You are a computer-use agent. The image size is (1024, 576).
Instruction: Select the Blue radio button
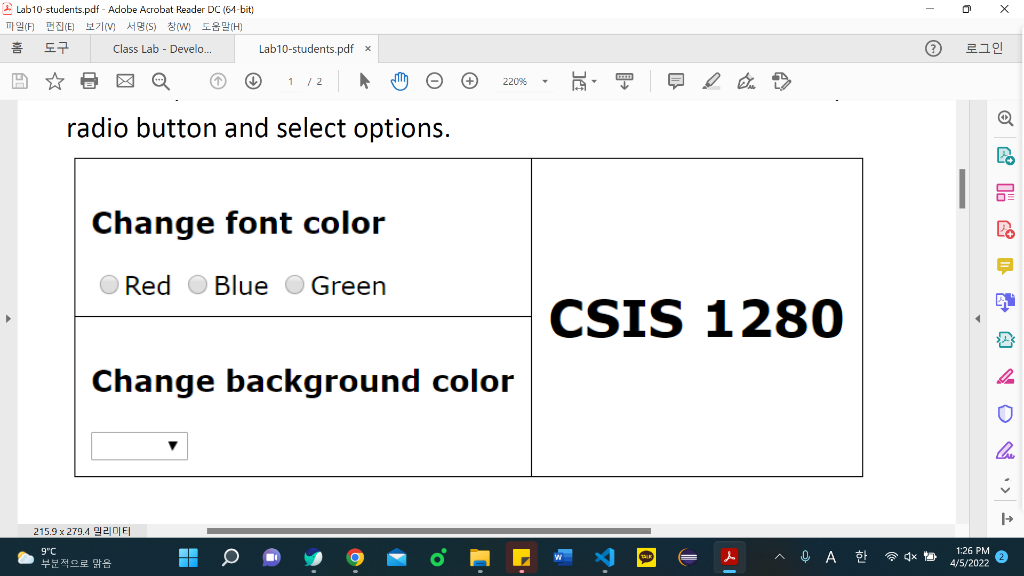[x=197, y=285]
